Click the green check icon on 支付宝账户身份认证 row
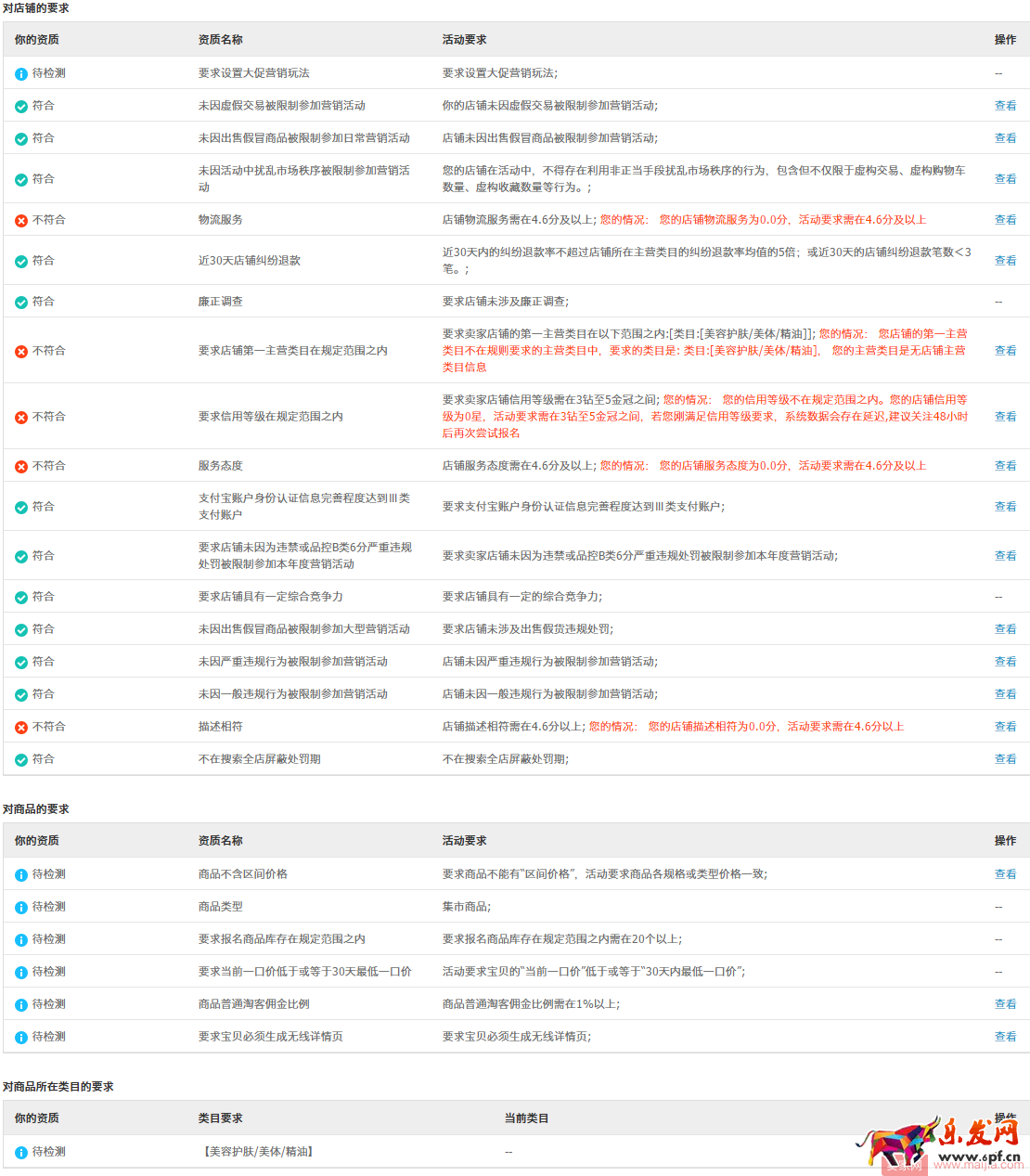The height and width of the screenshot is (1176, 1030). (x=20, y=506)
